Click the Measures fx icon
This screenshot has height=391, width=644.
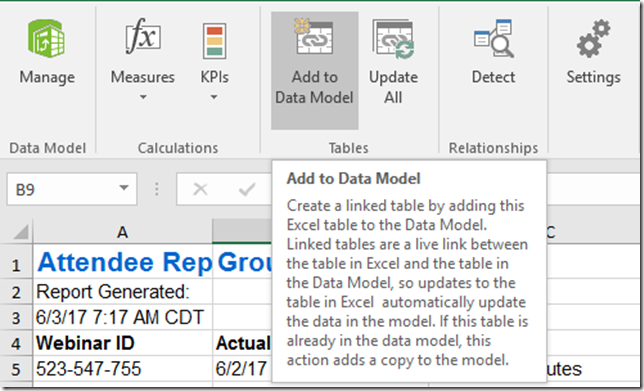143,36
